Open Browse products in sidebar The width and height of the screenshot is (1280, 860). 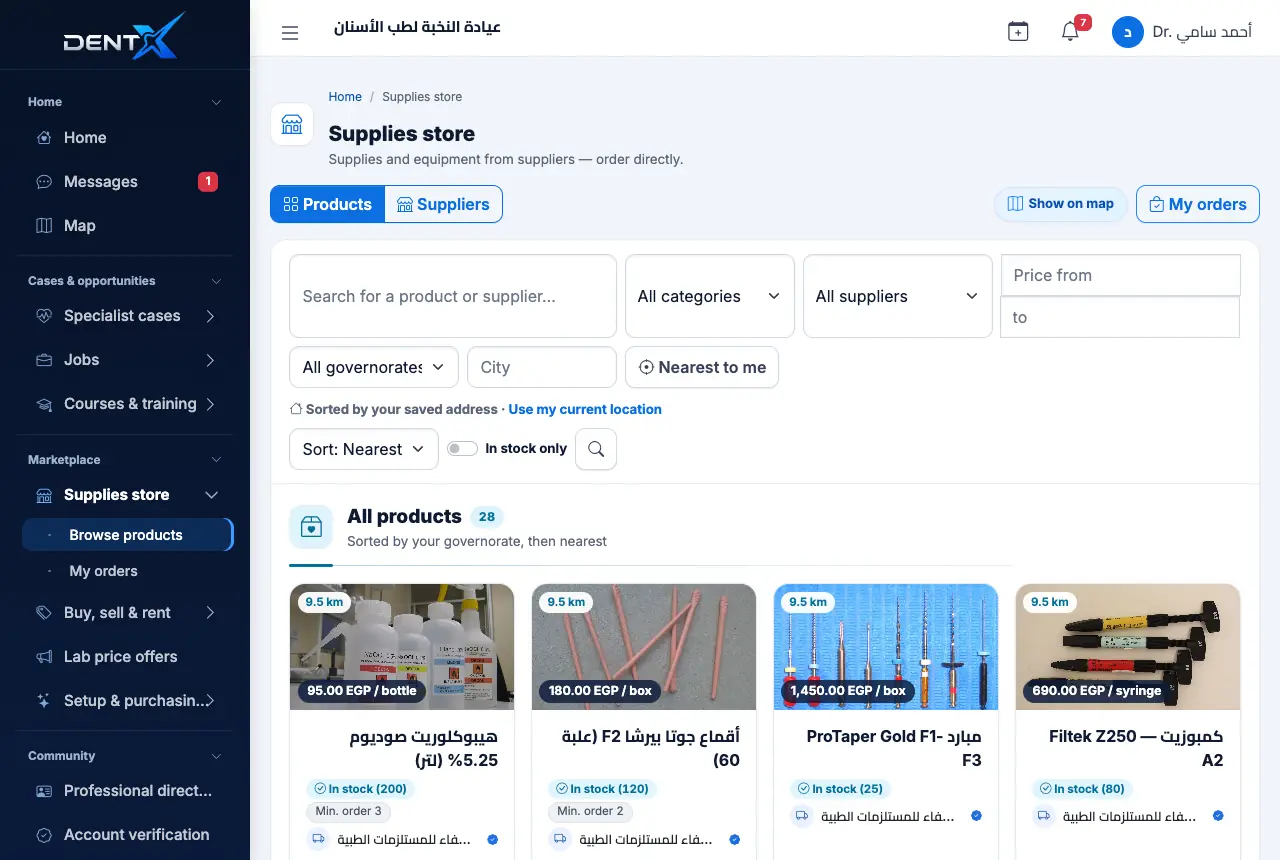pos(127,535)
